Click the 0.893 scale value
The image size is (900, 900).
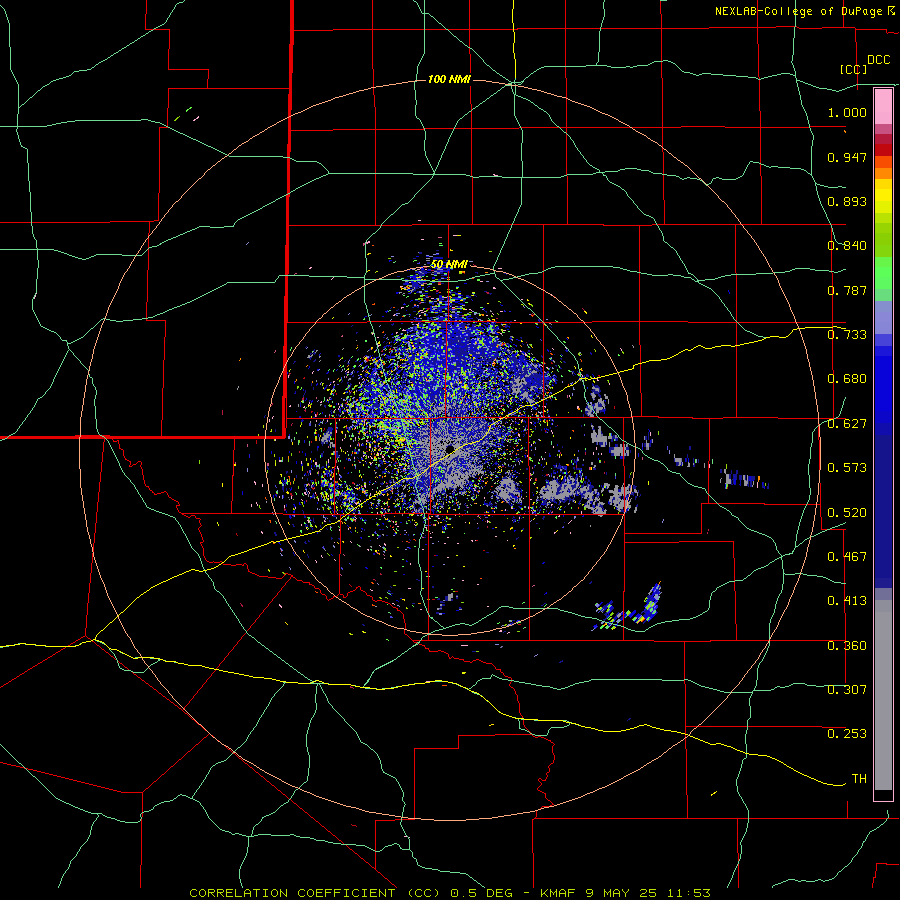pos(847,201)
